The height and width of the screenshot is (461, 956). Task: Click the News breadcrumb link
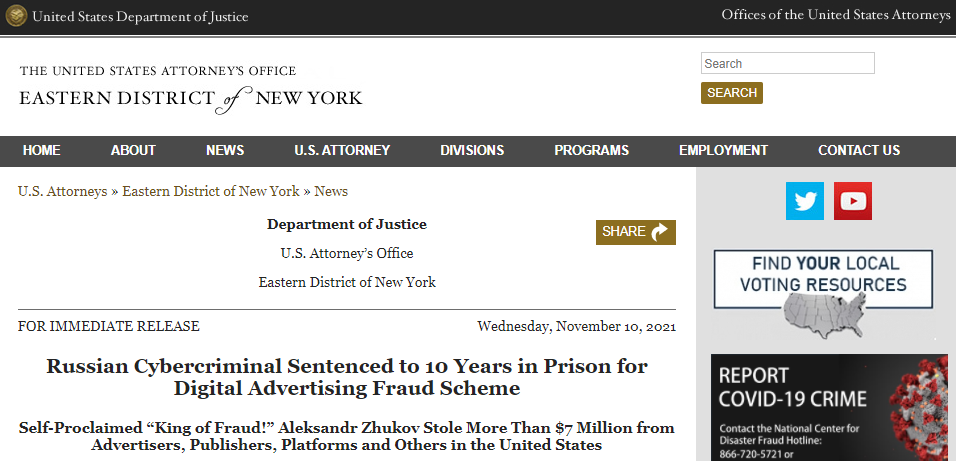pyautogui.click(x=331, y=191)
